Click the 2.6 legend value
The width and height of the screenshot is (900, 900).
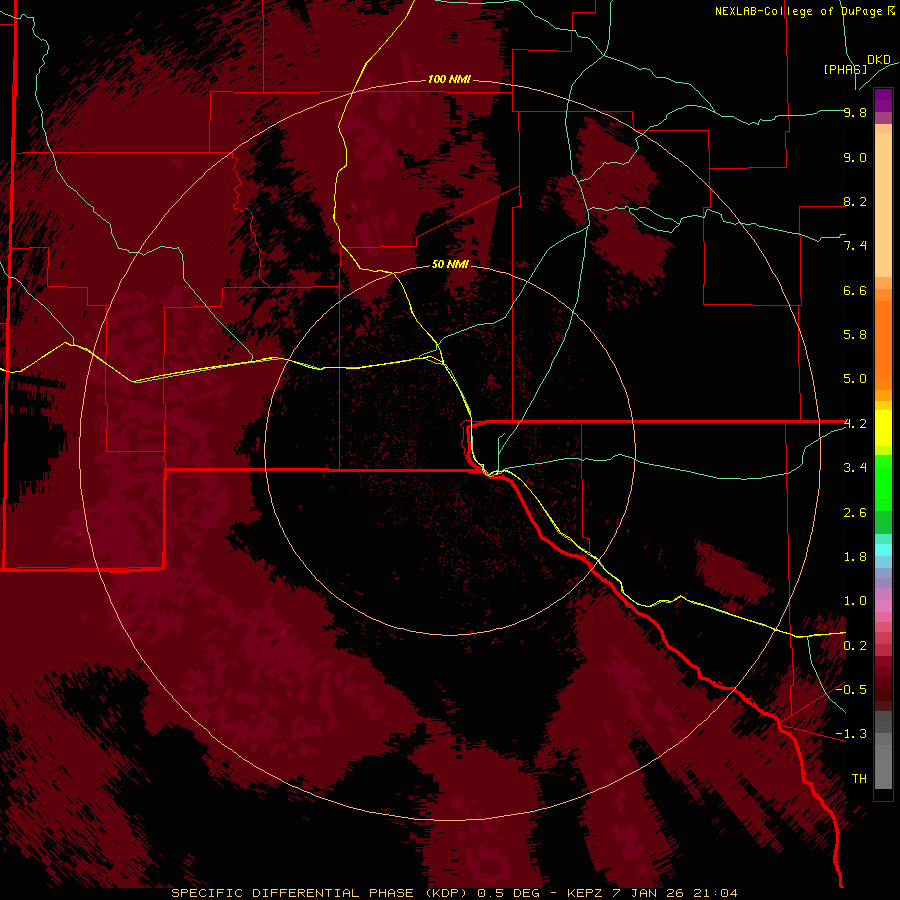click(855, 513)
